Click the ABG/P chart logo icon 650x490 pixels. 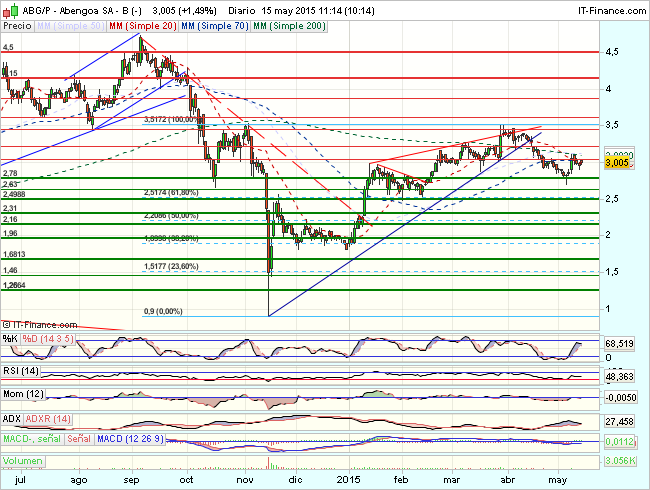(x=10, y=9)
